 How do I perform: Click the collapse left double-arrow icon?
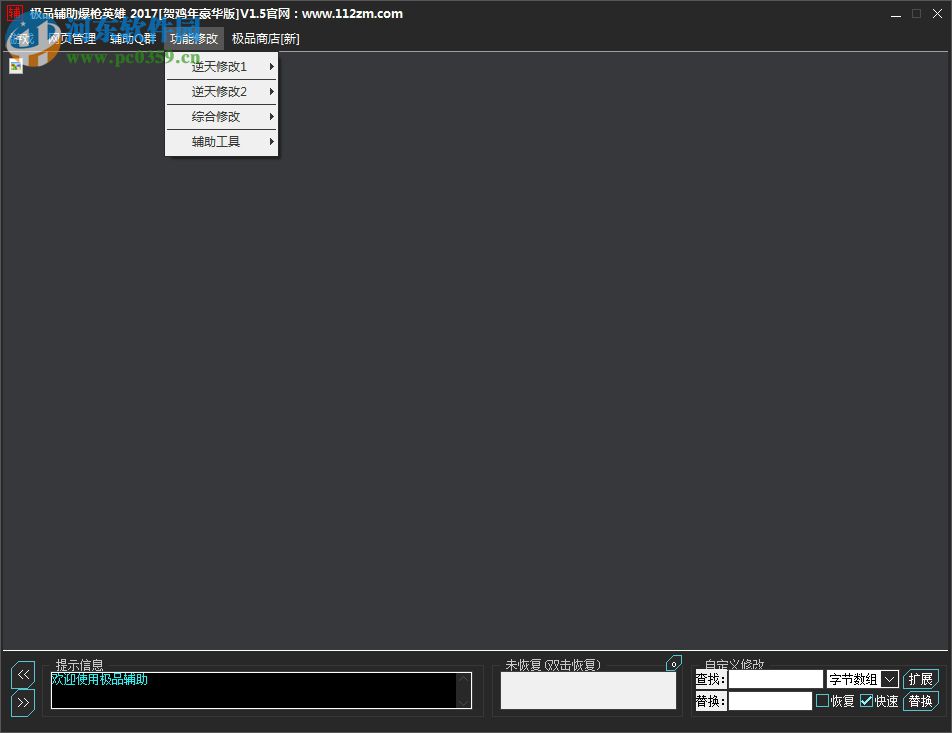click(x=23, y=674)
